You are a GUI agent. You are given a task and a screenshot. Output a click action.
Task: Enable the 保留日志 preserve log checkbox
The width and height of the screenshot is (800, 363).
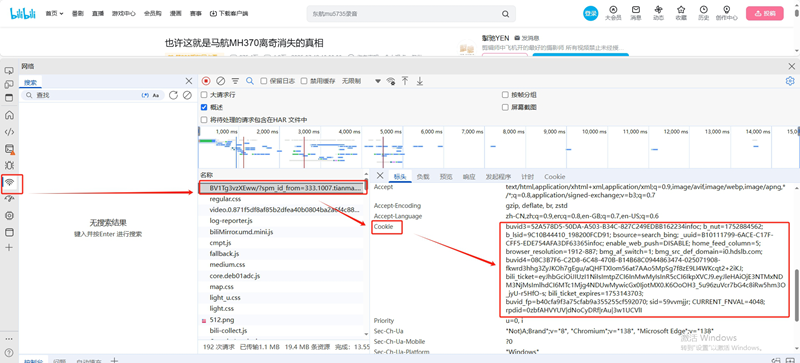264,81
